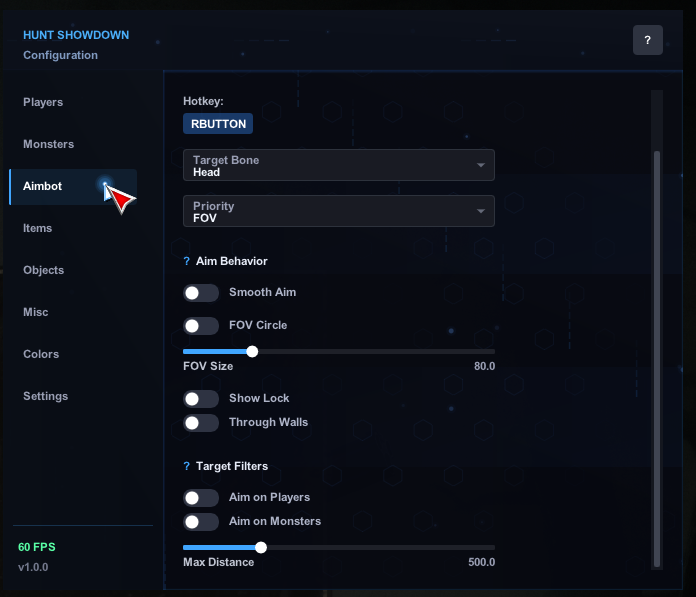696x597 pixels.
Task: Click the HUNT SHOWDOWN title
Action: 76,35
